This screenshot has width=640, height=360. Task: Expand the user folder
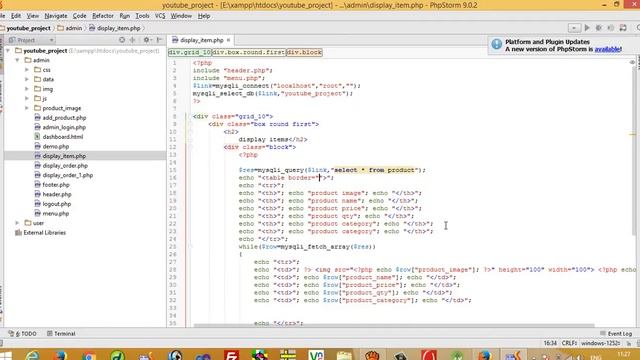click(x=18, y=223)
